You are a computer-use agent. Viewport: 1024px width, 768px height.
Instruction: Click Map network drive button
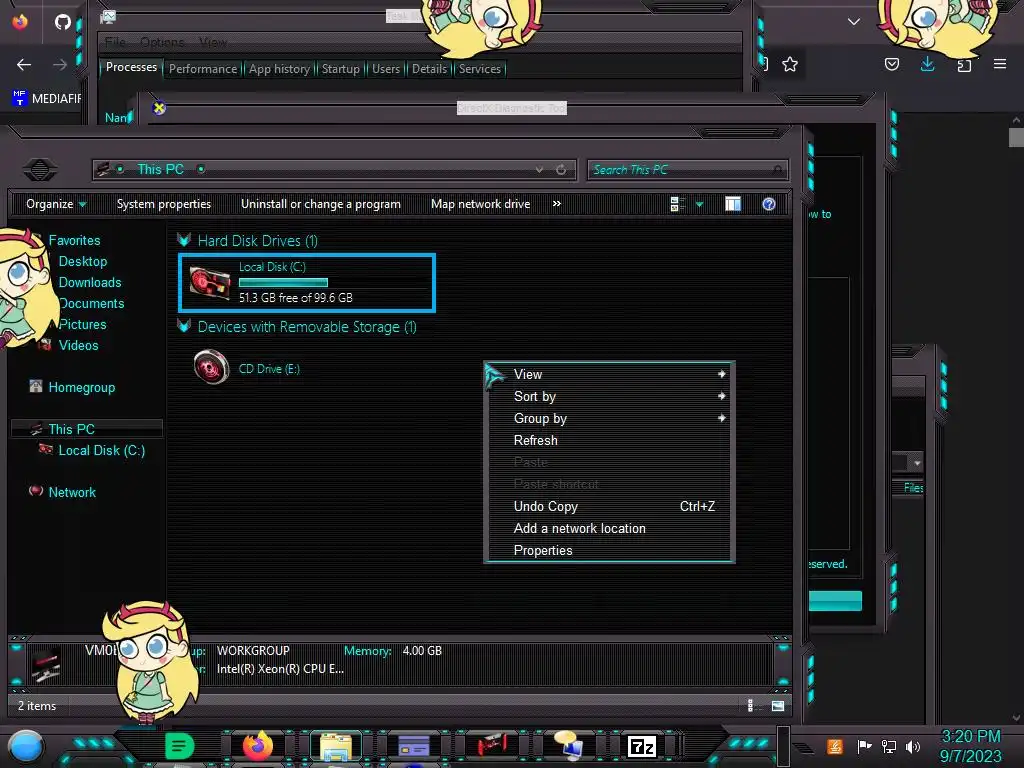(x=481, y=204)
